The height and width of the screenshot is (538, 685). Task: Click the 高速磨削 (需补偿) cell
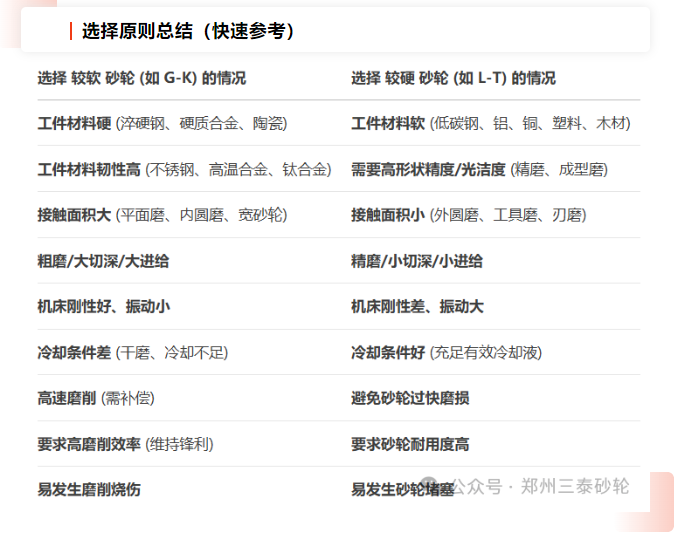point(96,398)
